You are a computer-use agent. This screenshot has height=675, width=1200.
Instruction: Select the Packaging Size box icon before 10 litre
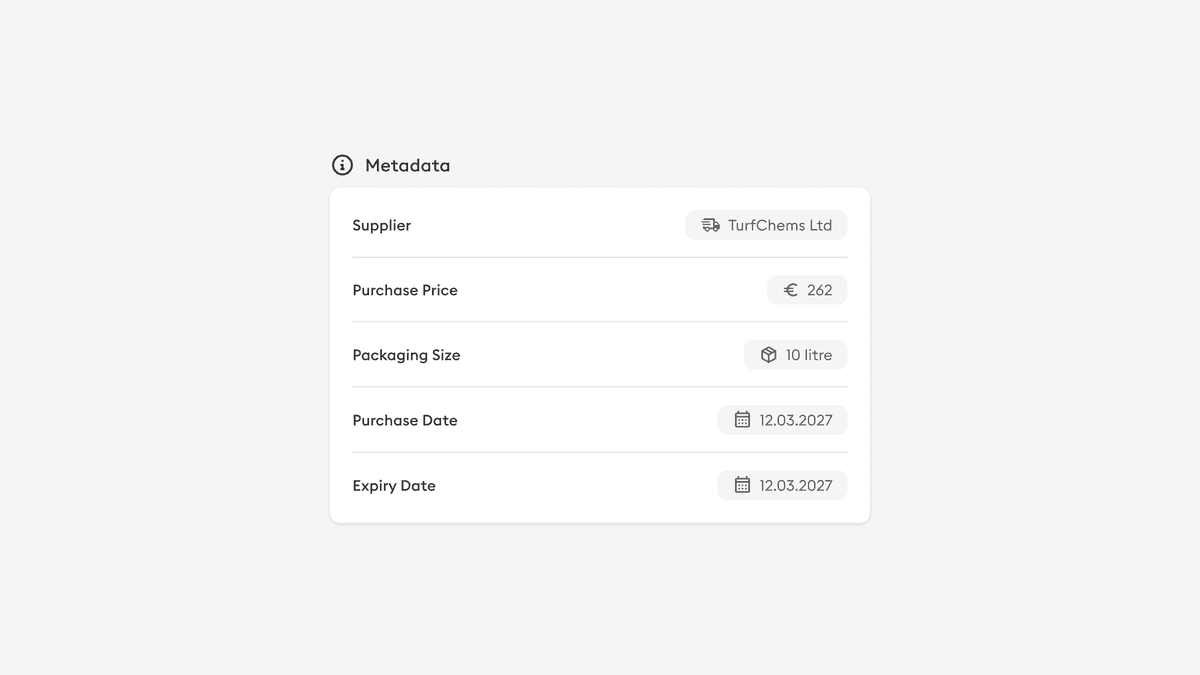point(768,354)
